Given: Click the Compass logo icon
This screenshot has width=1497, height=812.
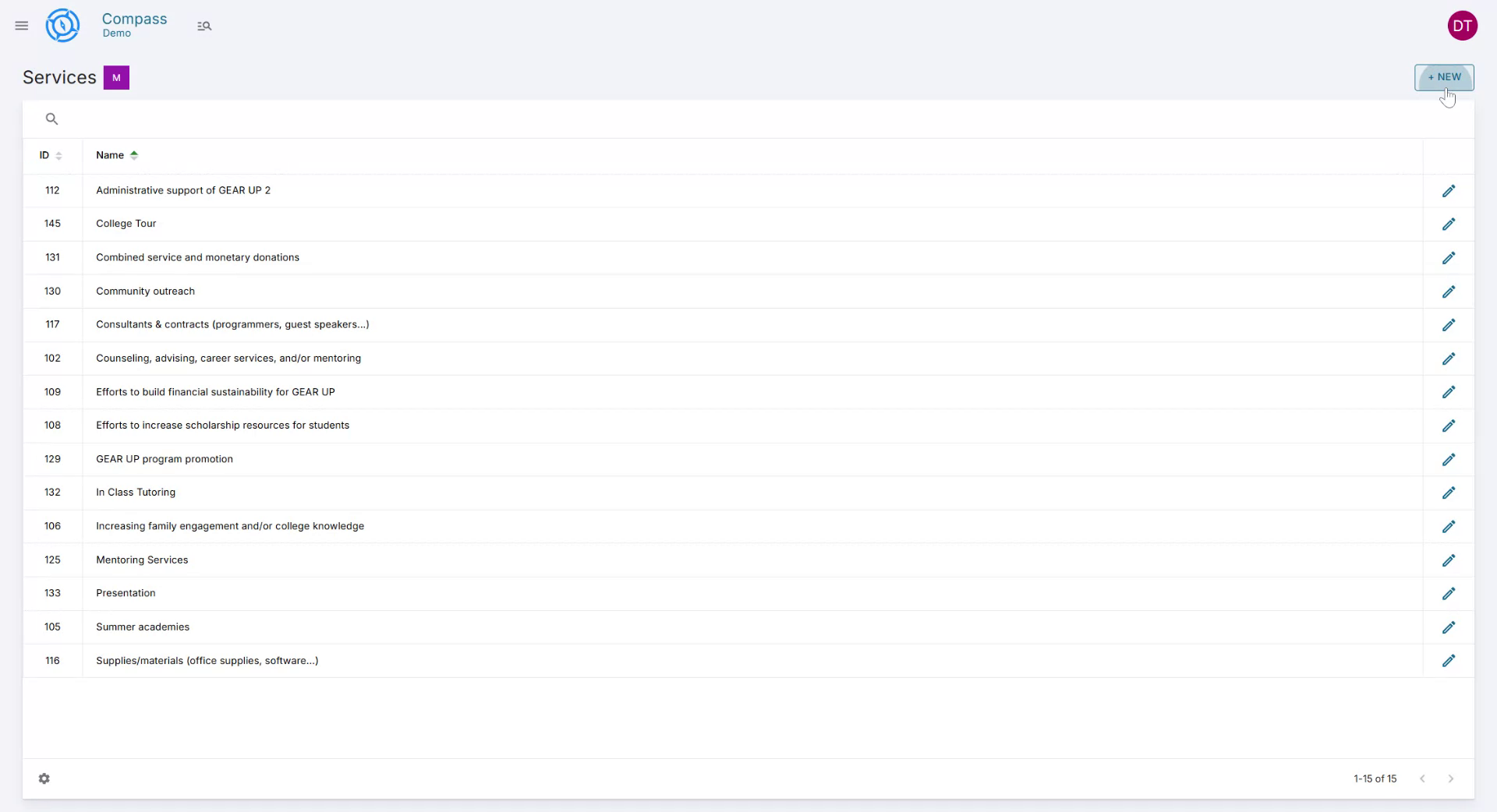Looking at the screenshot, I should 62,26.
